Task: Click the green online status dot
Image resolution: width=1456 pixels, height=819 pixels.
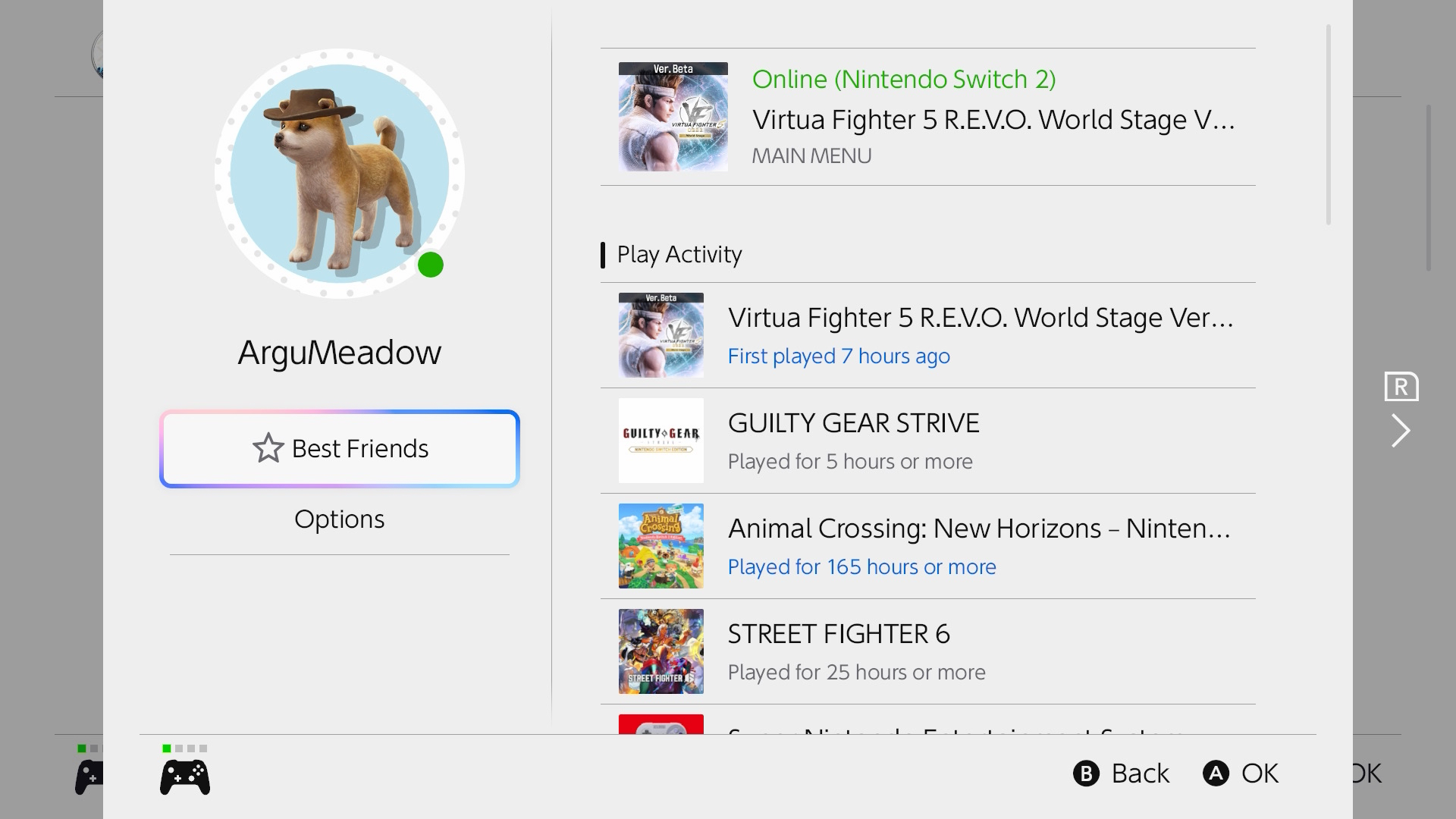Action: coord(431,265)
